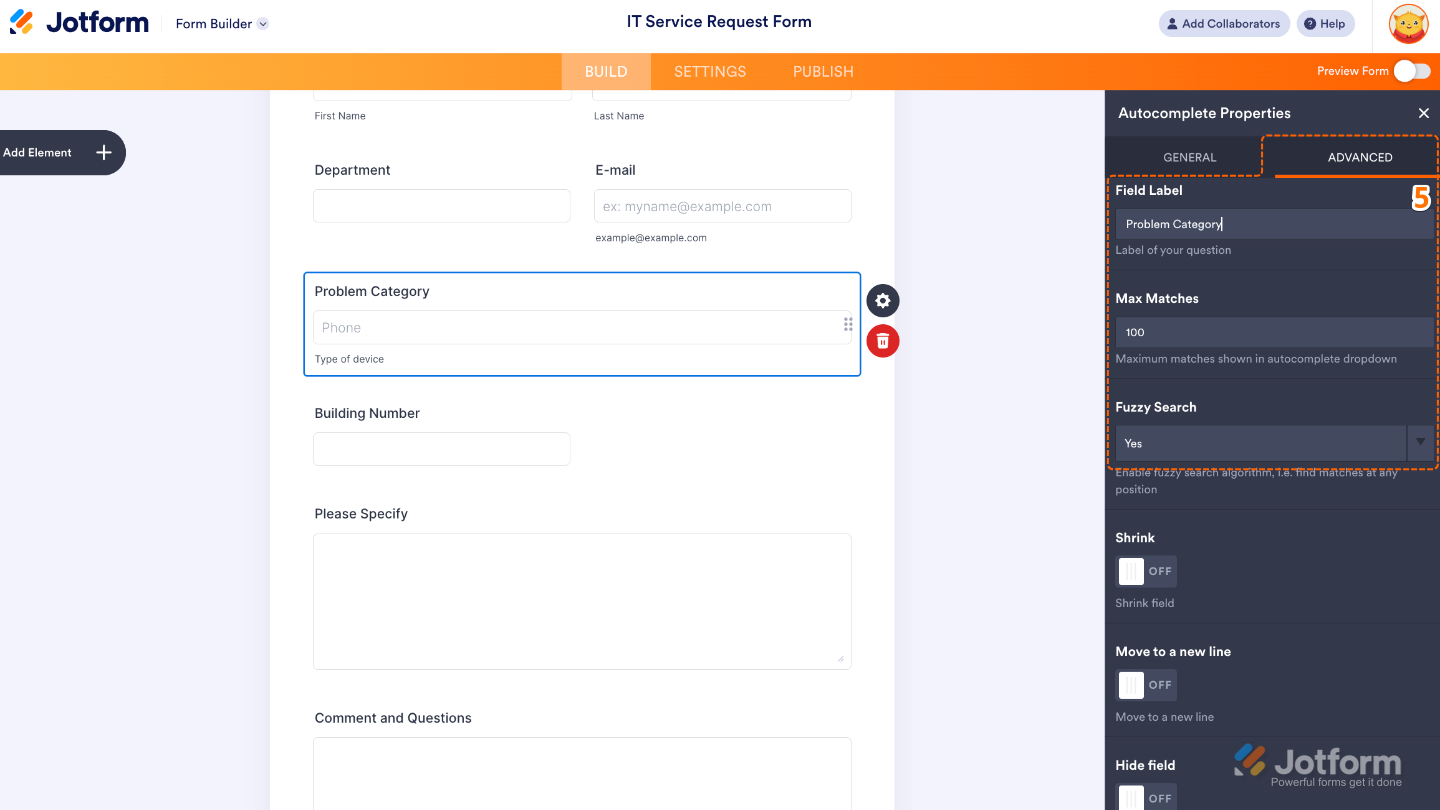
Task: Close the Autocomplete Properties panel
Action: 1423,113
